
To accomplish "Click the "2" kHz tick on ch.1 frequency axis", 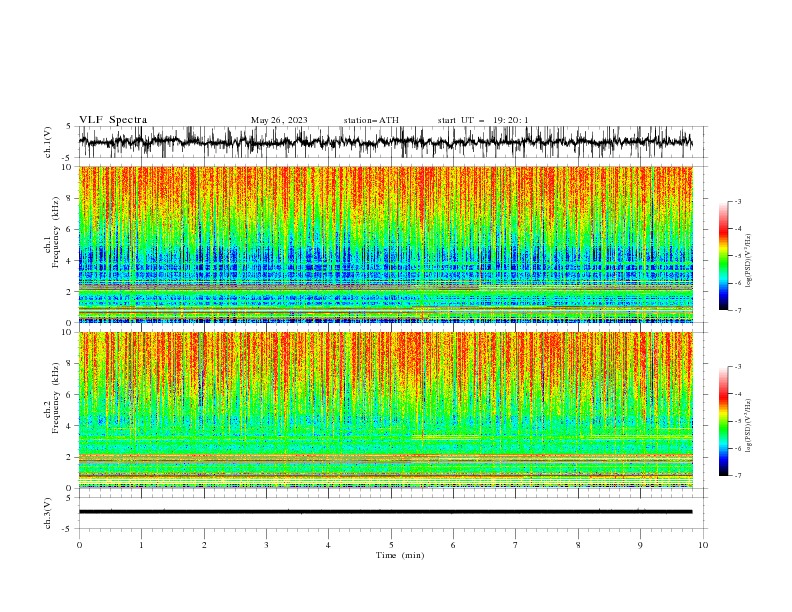I will [70, 292].
